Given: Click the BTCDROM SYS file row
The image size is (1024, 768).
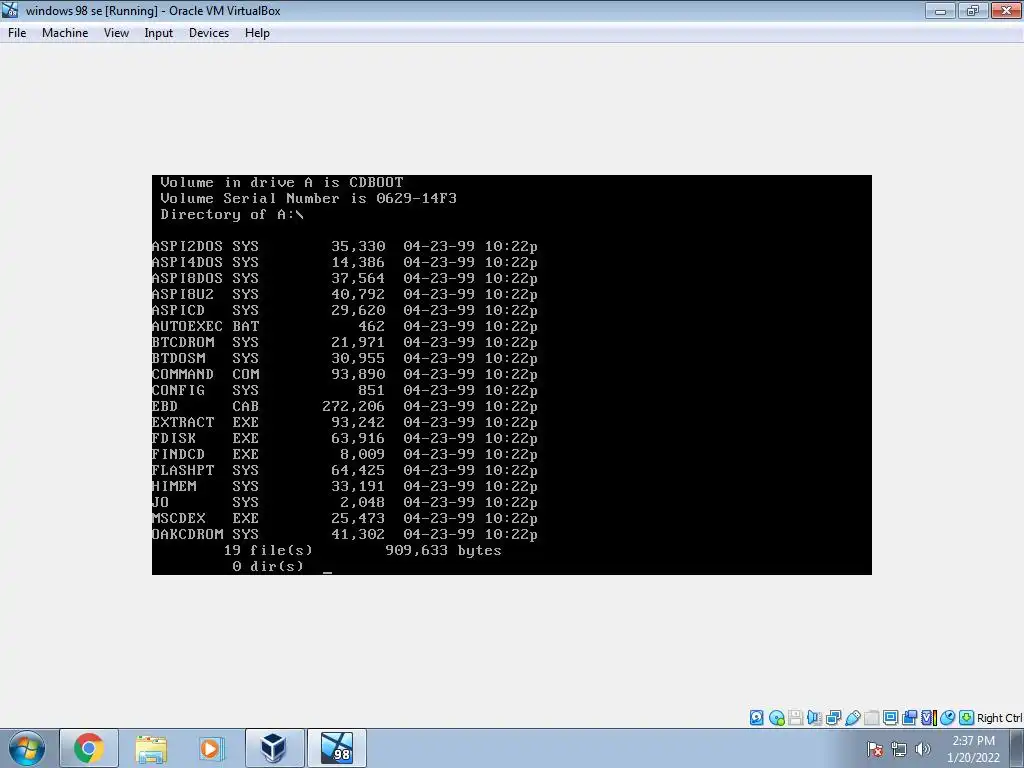Looking at the screenshot, I should point(345,342).
